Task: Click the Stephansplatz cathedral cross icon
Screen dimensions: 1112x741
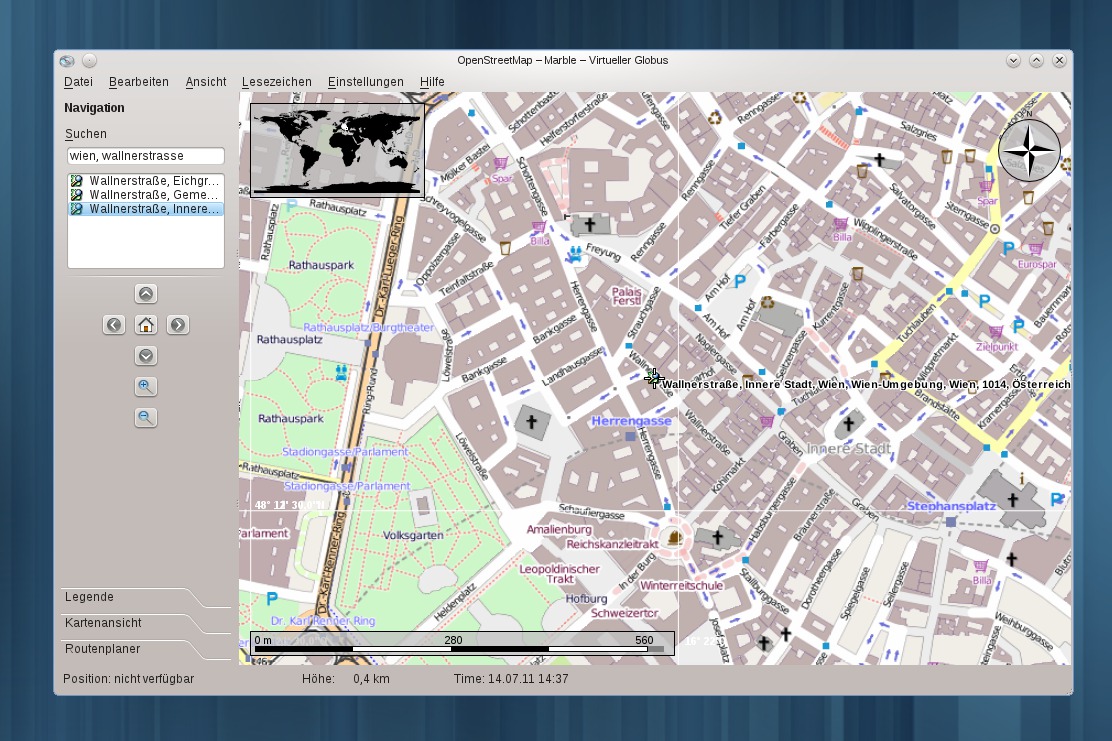Action: coord(1013,500)
